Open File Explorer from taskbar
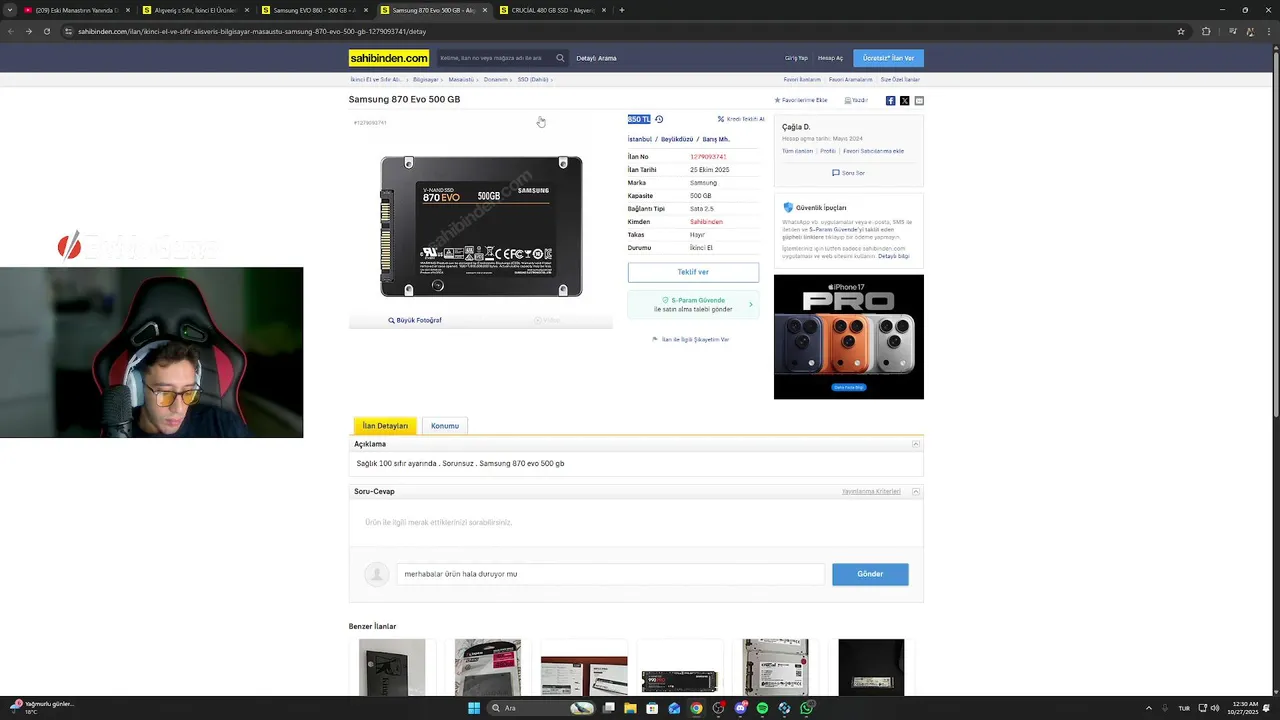Screen dimensions: 1280x720 coord(630,708)
